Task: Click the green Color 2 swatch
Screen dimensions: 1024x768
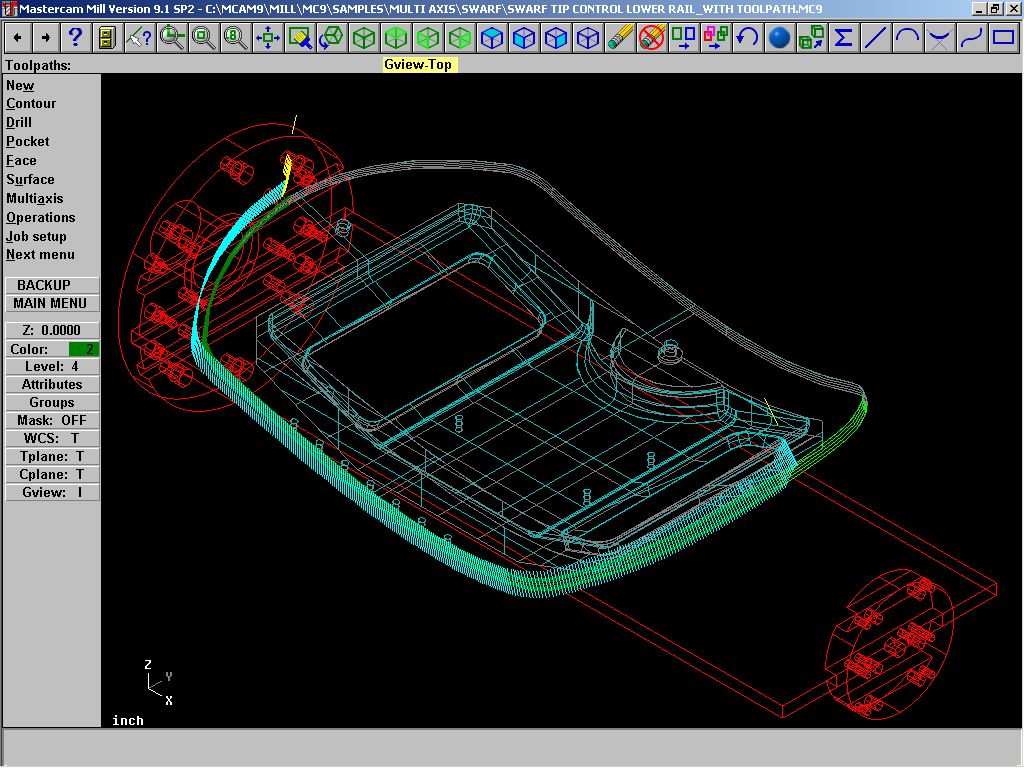Action: click(84, 349)
